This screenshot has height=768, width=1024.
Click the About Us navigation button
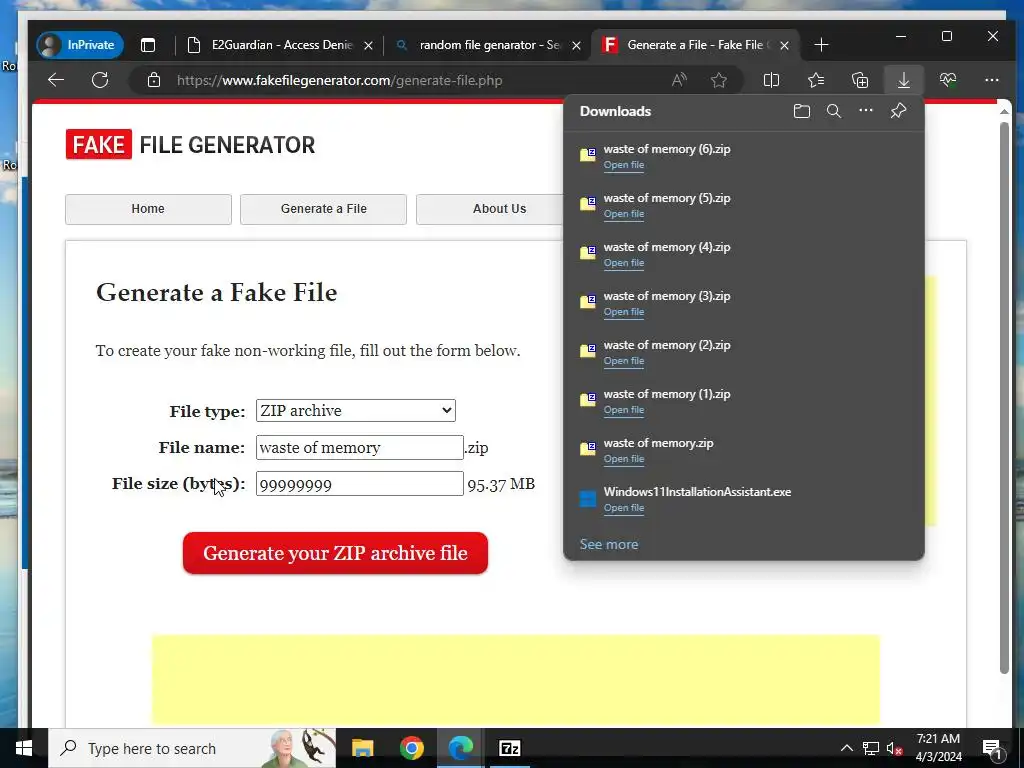(490, 209)
